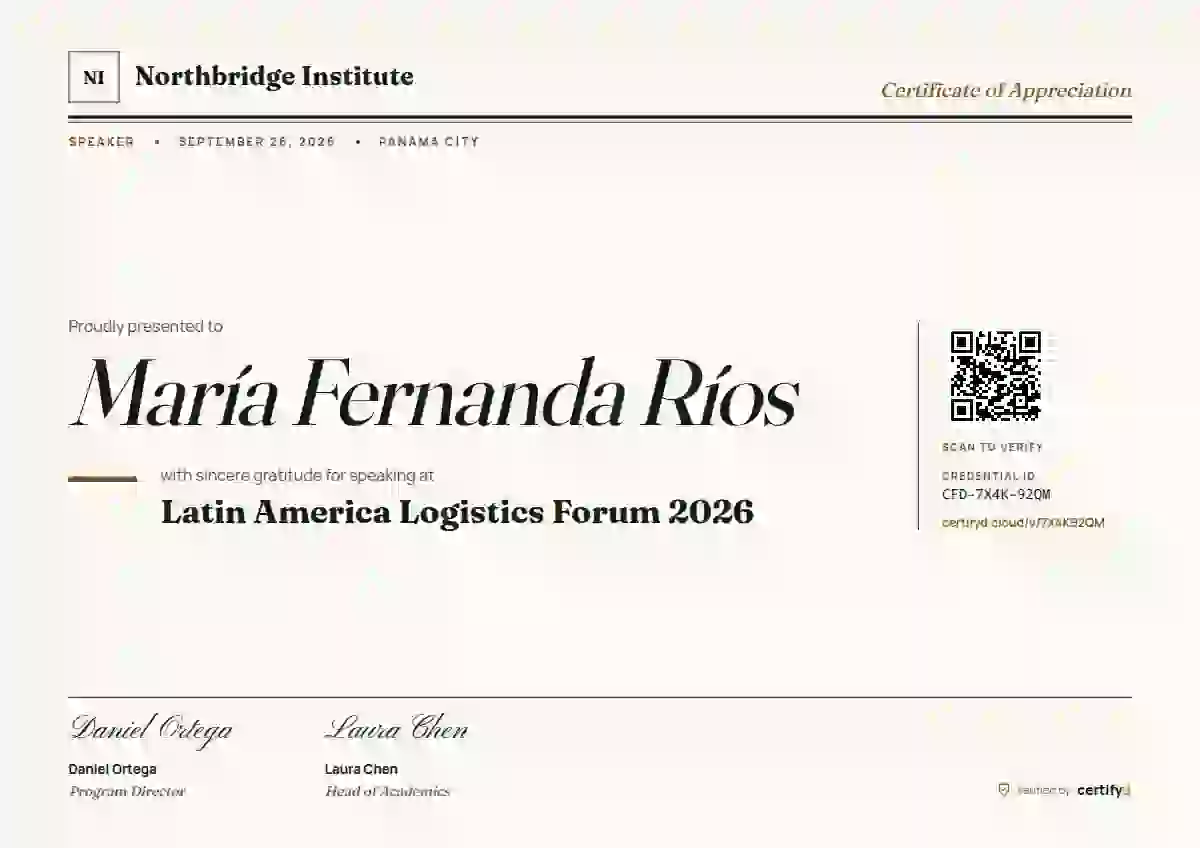Screen dimensions: 1200x848
Task: Click the 'PANAMA CITY' location text
Action: click(429, 142)
